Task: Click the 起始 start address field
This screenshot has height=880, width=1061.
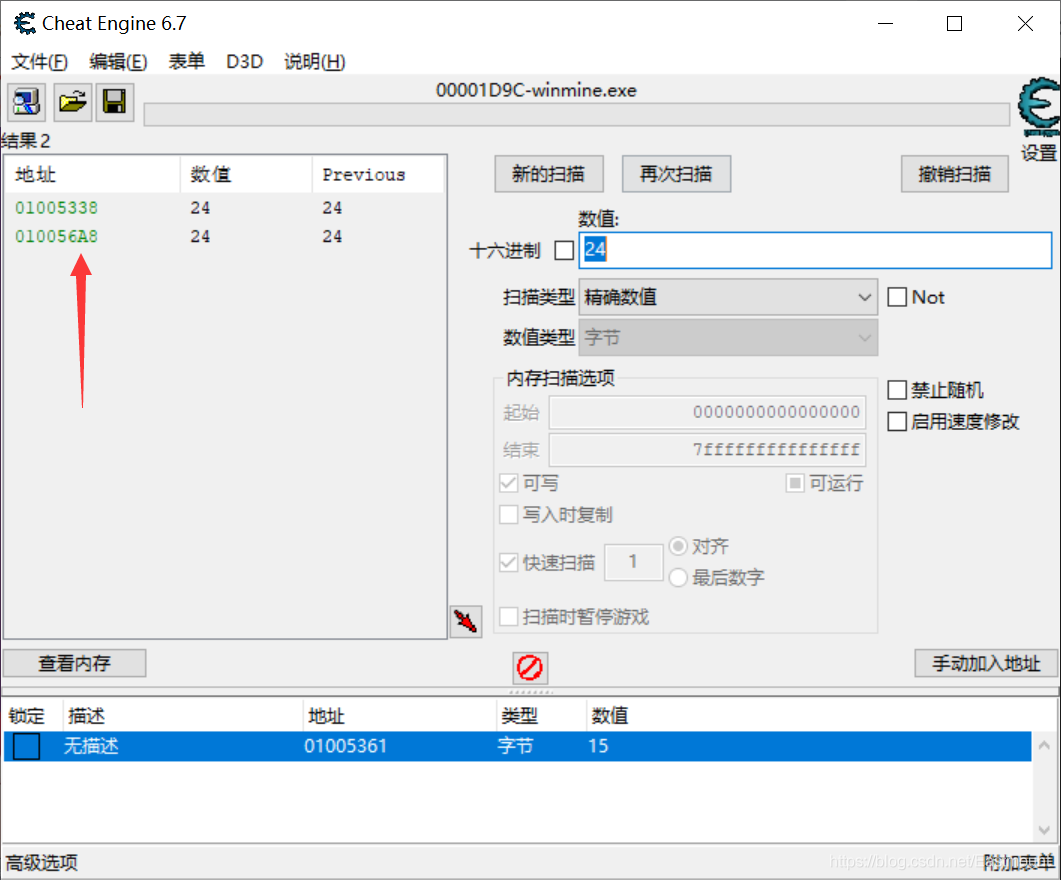Action: tap(707, 413)
